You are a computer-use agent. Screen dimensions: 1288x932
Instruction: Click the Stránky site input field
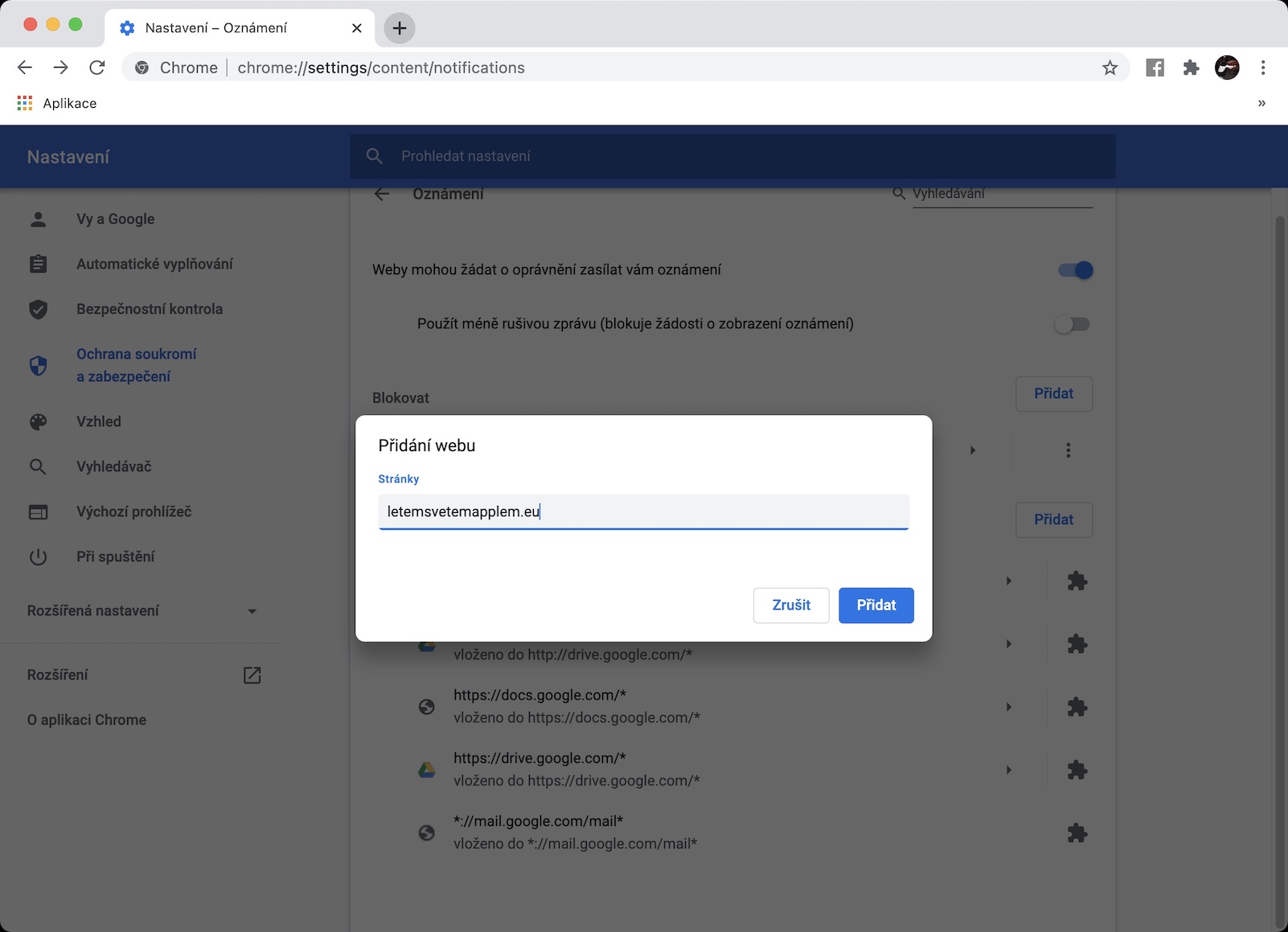(643, 511)
